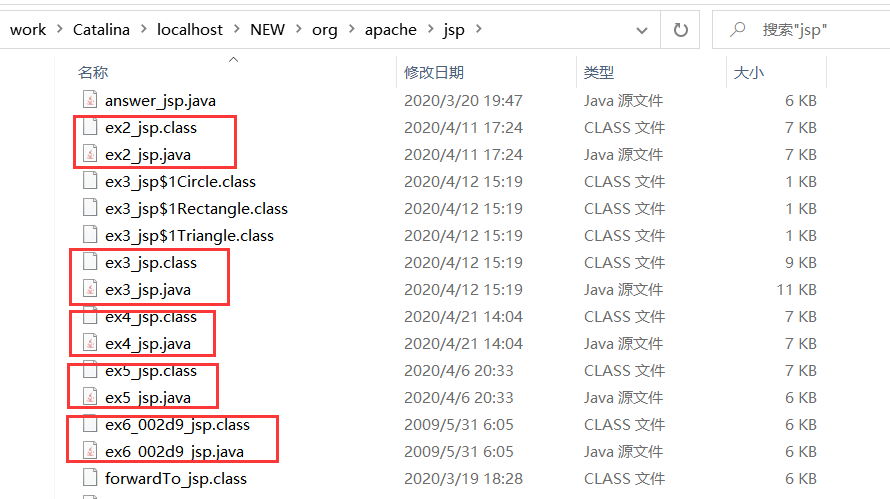Click the ex3_jsp.java file icon
The width and height of the screenshot is (890, 499).
tap(90, 289)
